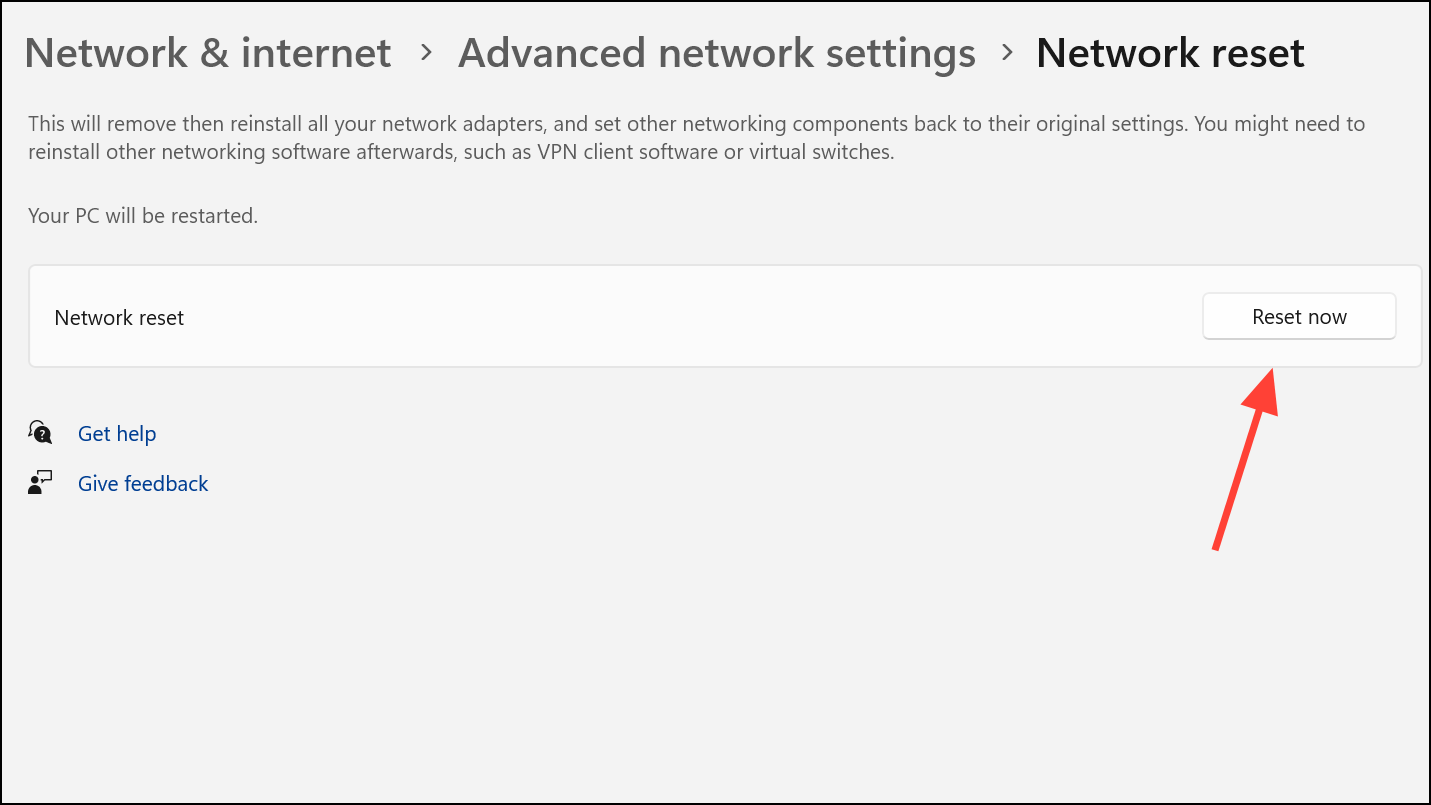Viewport: 1431px width, 805px height.
Task: Click the Get help headset icon
Action: click(40, 433)
